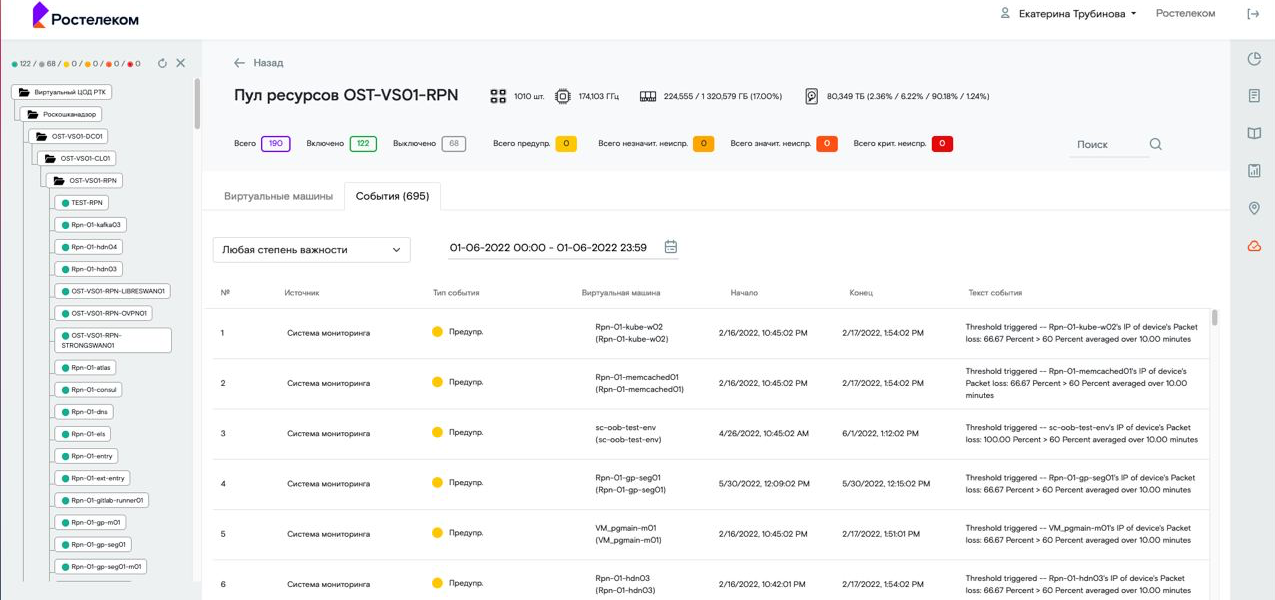Switch to Виртуальные машины tab

pyautogui.click(x=278, y=196)
